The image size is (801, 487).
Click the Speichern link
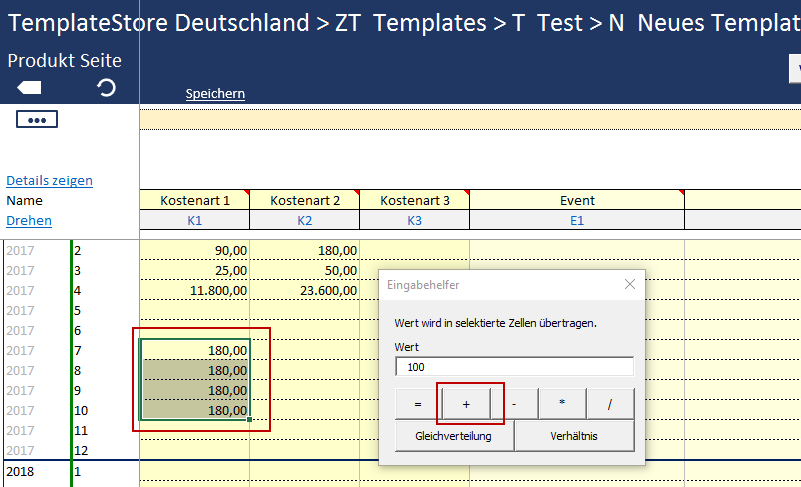[x=215, y=94]
